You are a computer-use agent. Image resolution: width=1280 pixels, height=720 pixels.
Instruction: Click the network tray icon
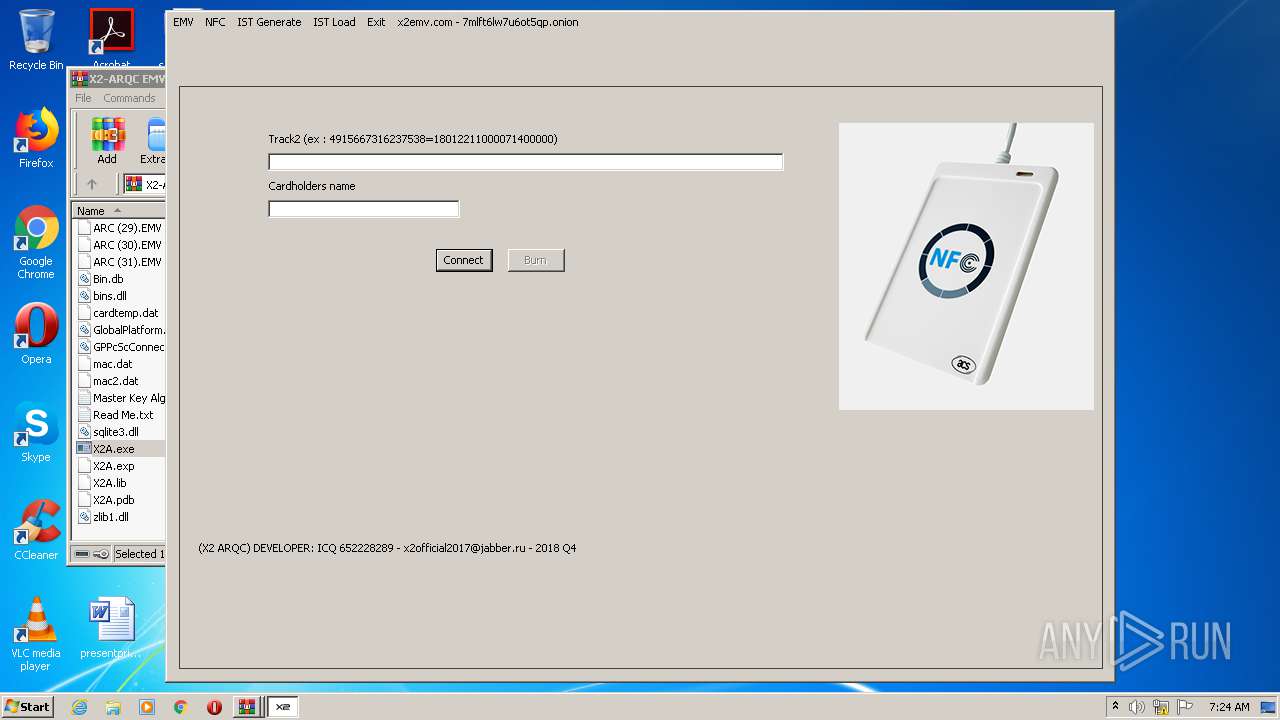click(1161, 707)
